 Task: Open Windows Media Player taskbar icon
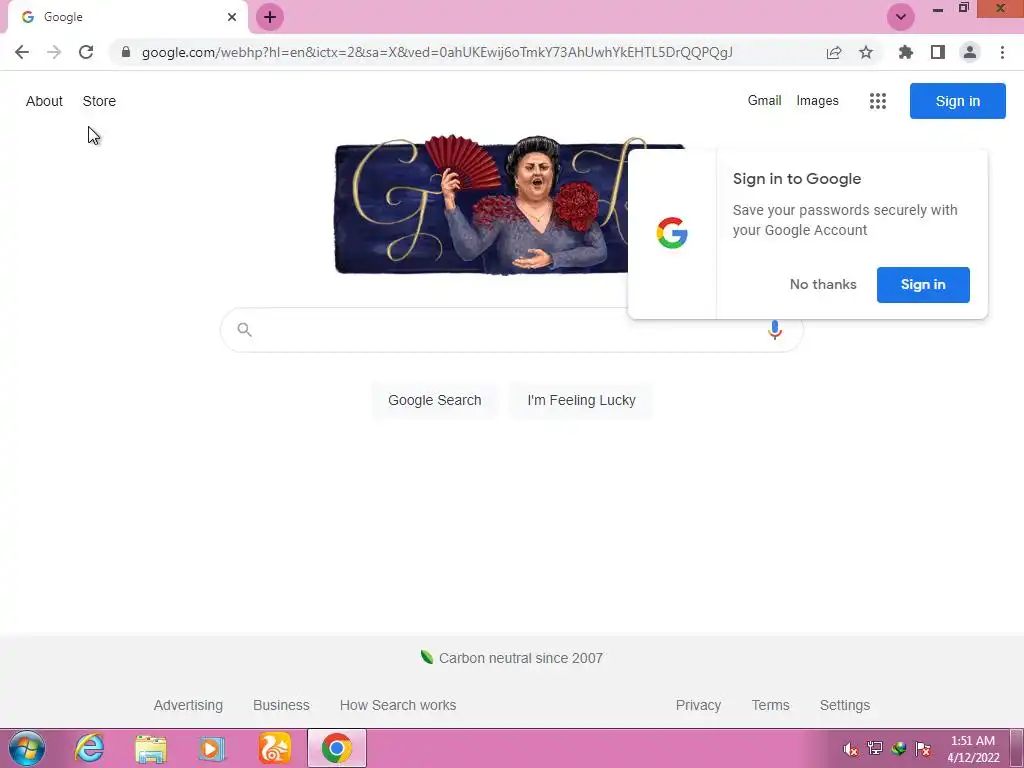point(211,749)
